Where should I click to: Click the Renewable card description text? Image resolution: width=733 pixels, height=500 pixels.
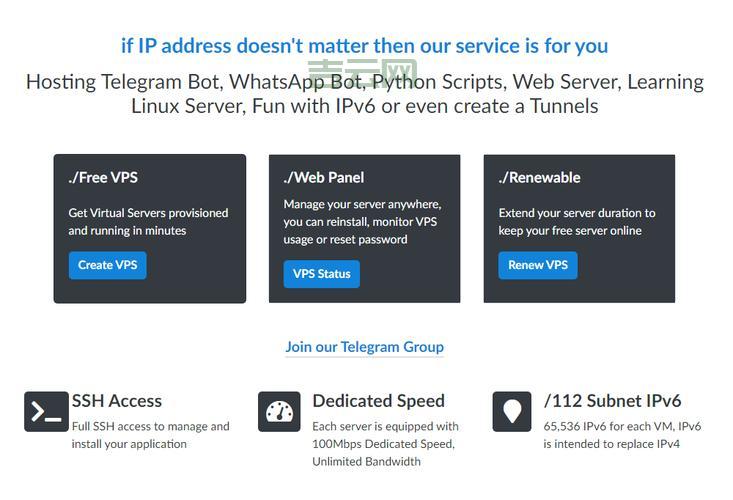(577, 221)
